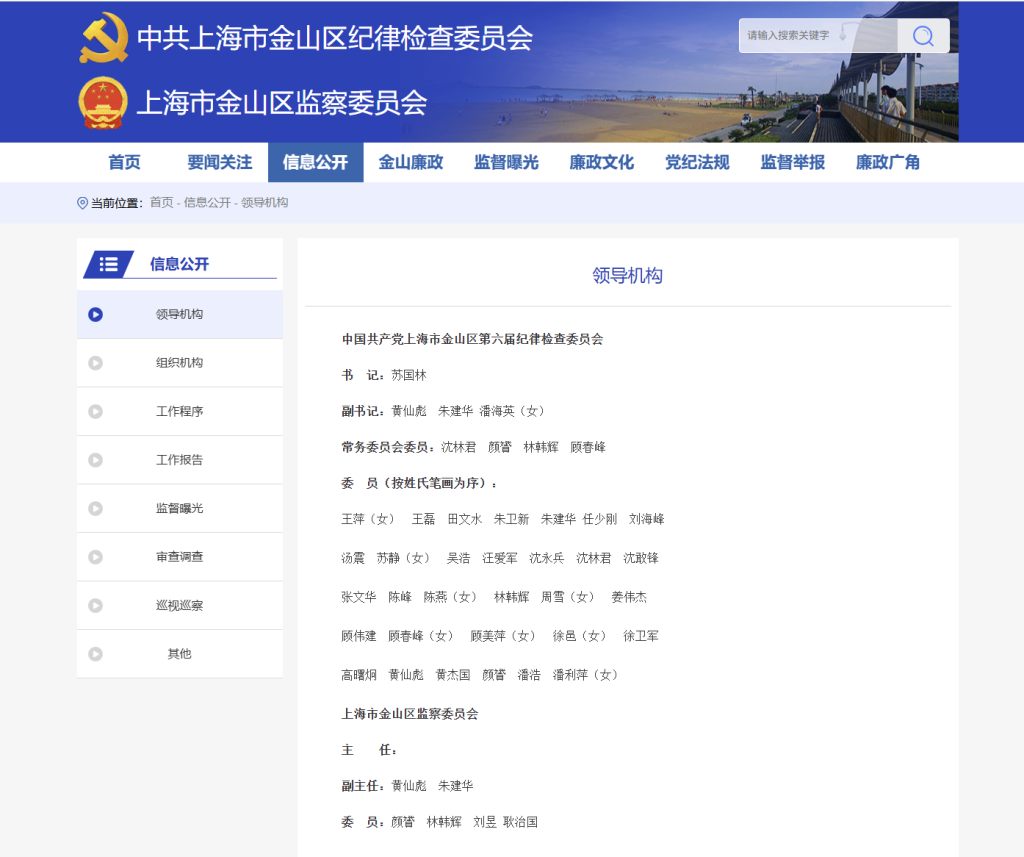Click the magnifier search icon
Viewport: 1024px width, 857px height.
(x=923, y=36)
